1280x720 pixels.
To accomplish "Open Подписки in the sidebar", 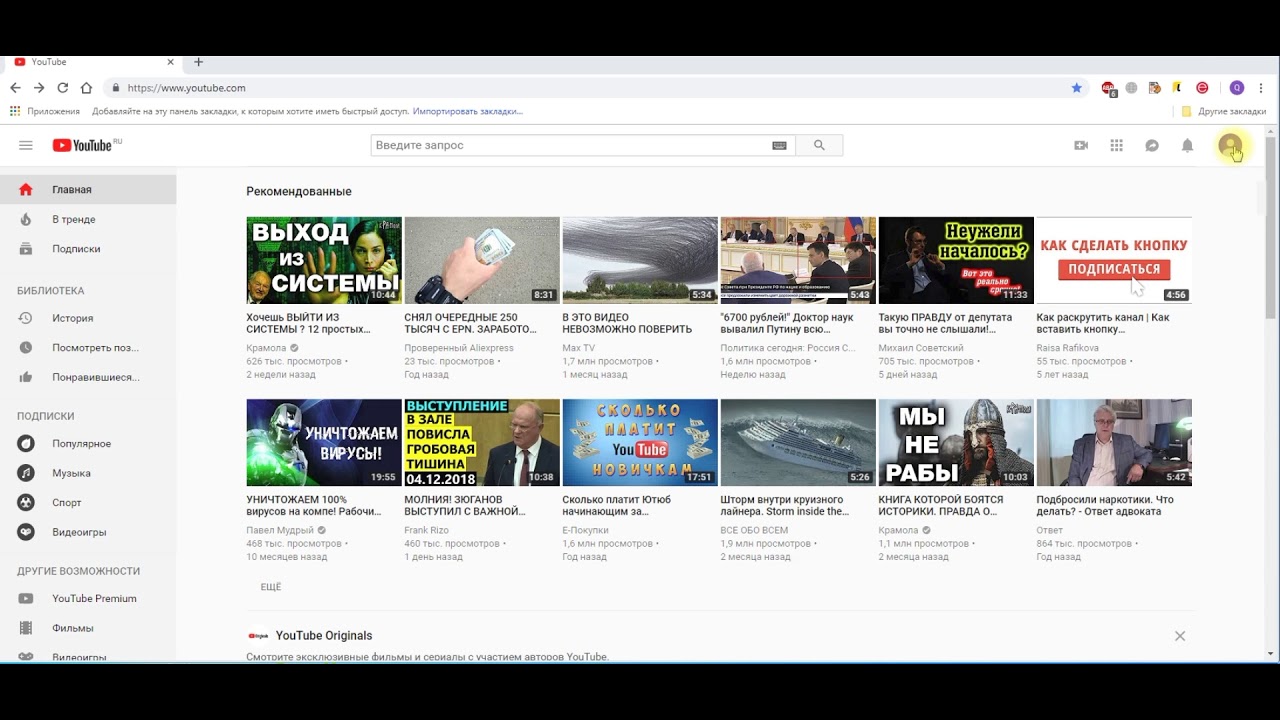I will coord(88,249).
